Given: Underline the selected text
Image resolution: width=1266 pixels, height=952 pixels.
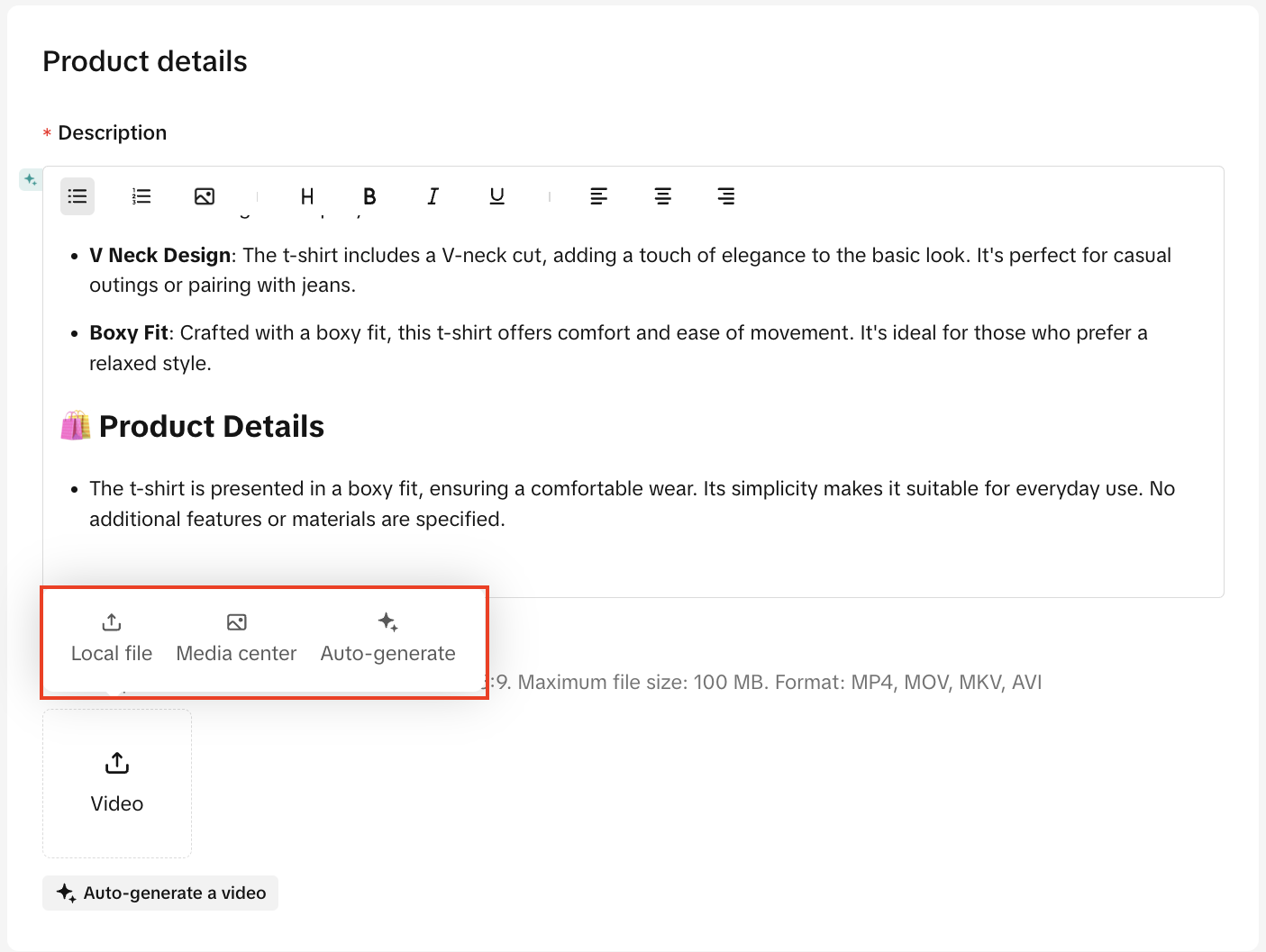Looking at the screenshot, I should (496, 196).
